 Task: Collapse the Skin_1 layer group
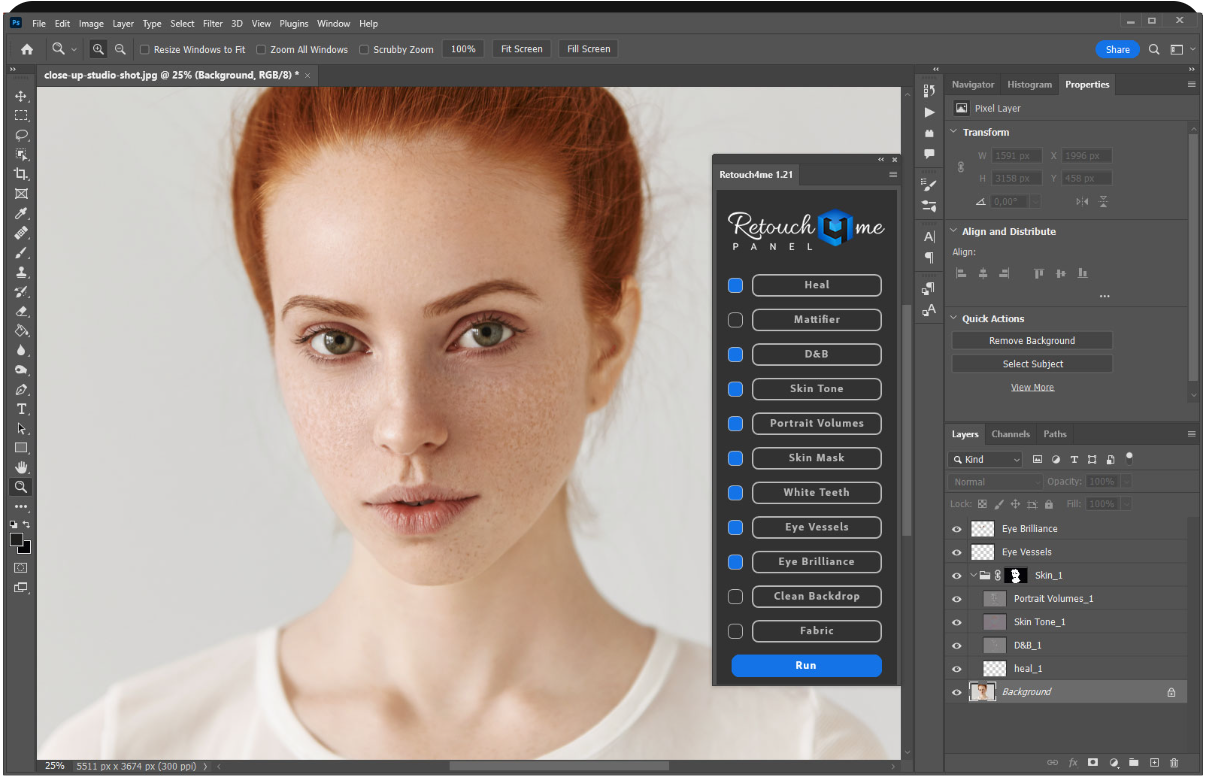[x=973, y=575]
